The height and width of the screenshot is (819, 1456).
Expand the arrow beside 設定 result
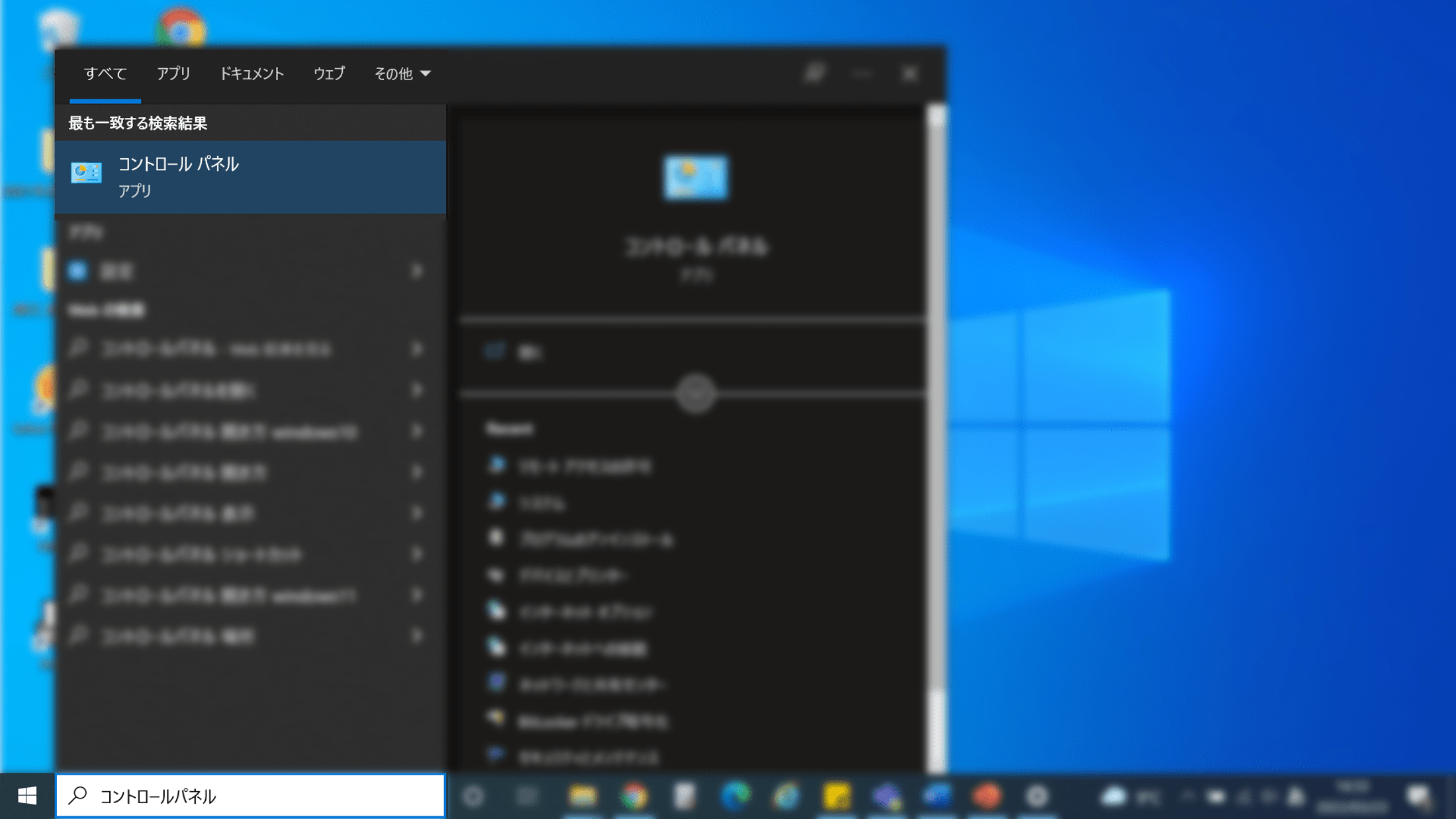pyautogui.click(x=417, y=271)
